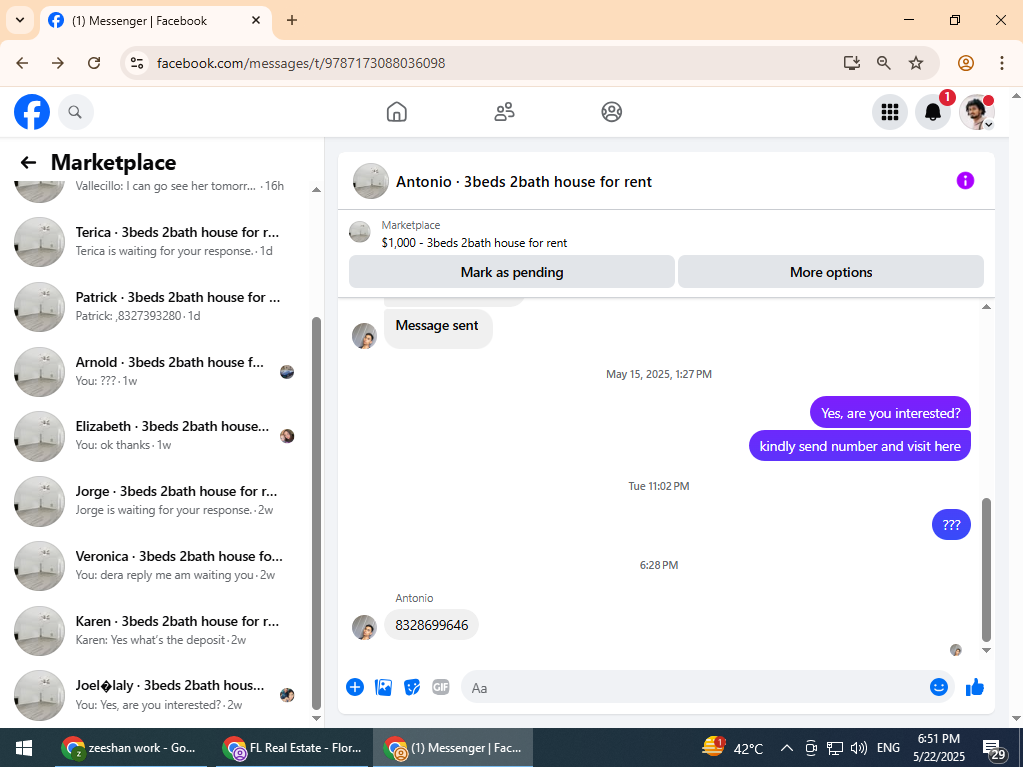This screenshot has width=1023, height=767.
Task: Open the tab search dropdown arrow
Action: click(20, 20)
